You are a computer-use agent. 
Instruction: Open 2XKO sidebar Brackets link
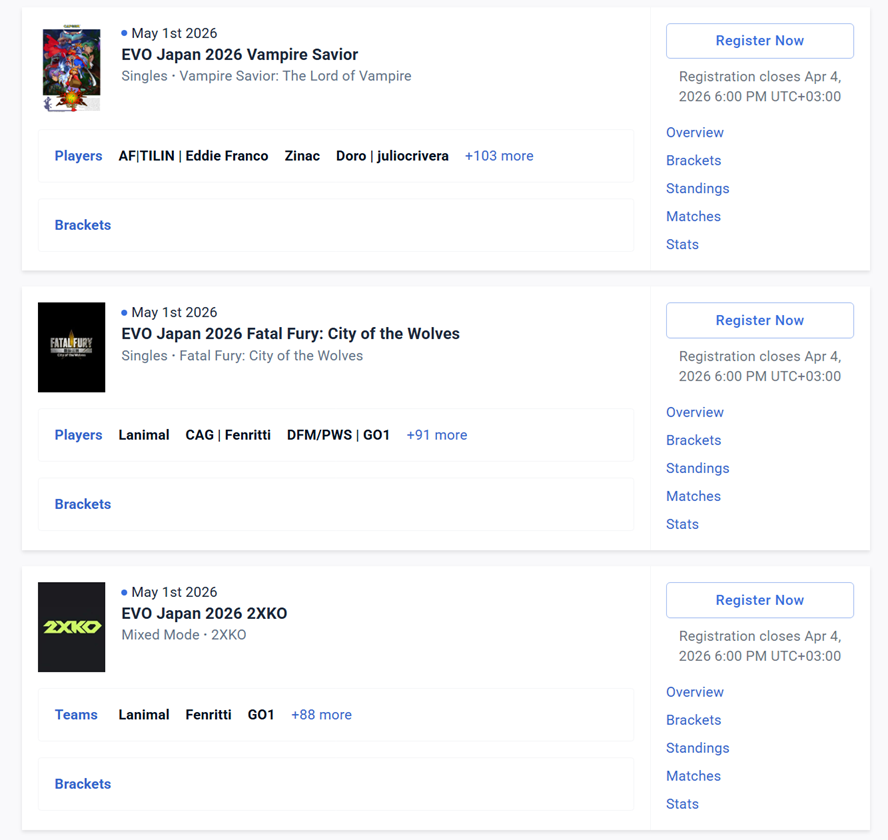click(x=694, y=720)
